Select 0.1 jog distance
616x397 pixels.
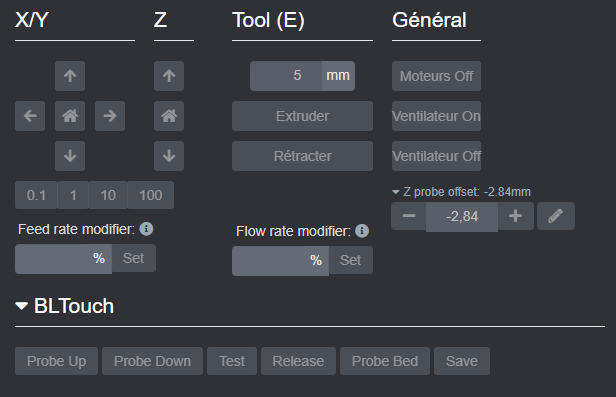pyautogui.click(x=36, y=195)
